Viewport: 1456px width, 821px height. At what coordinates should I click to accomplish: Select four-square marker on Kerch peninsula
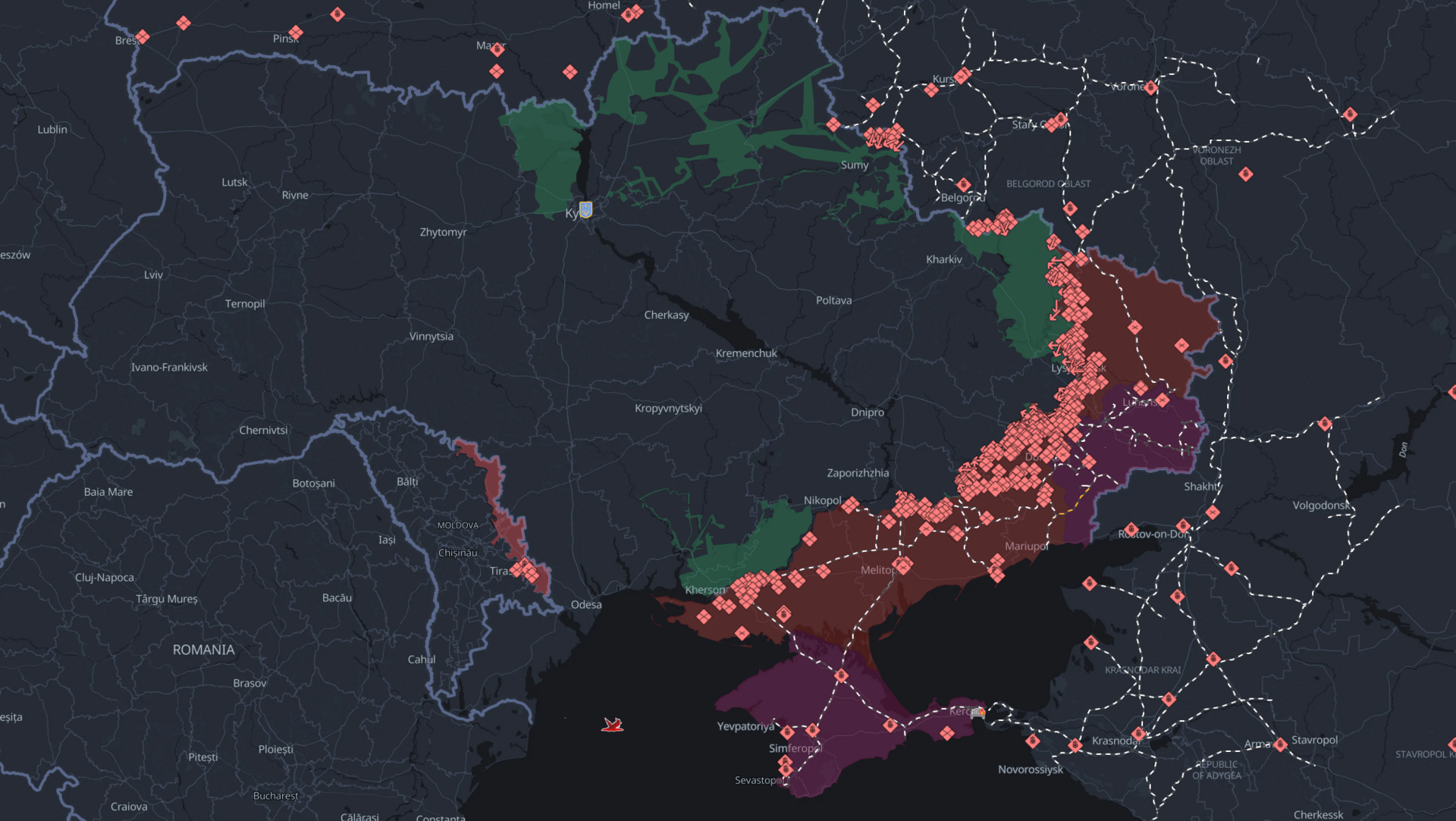[946, 733]
